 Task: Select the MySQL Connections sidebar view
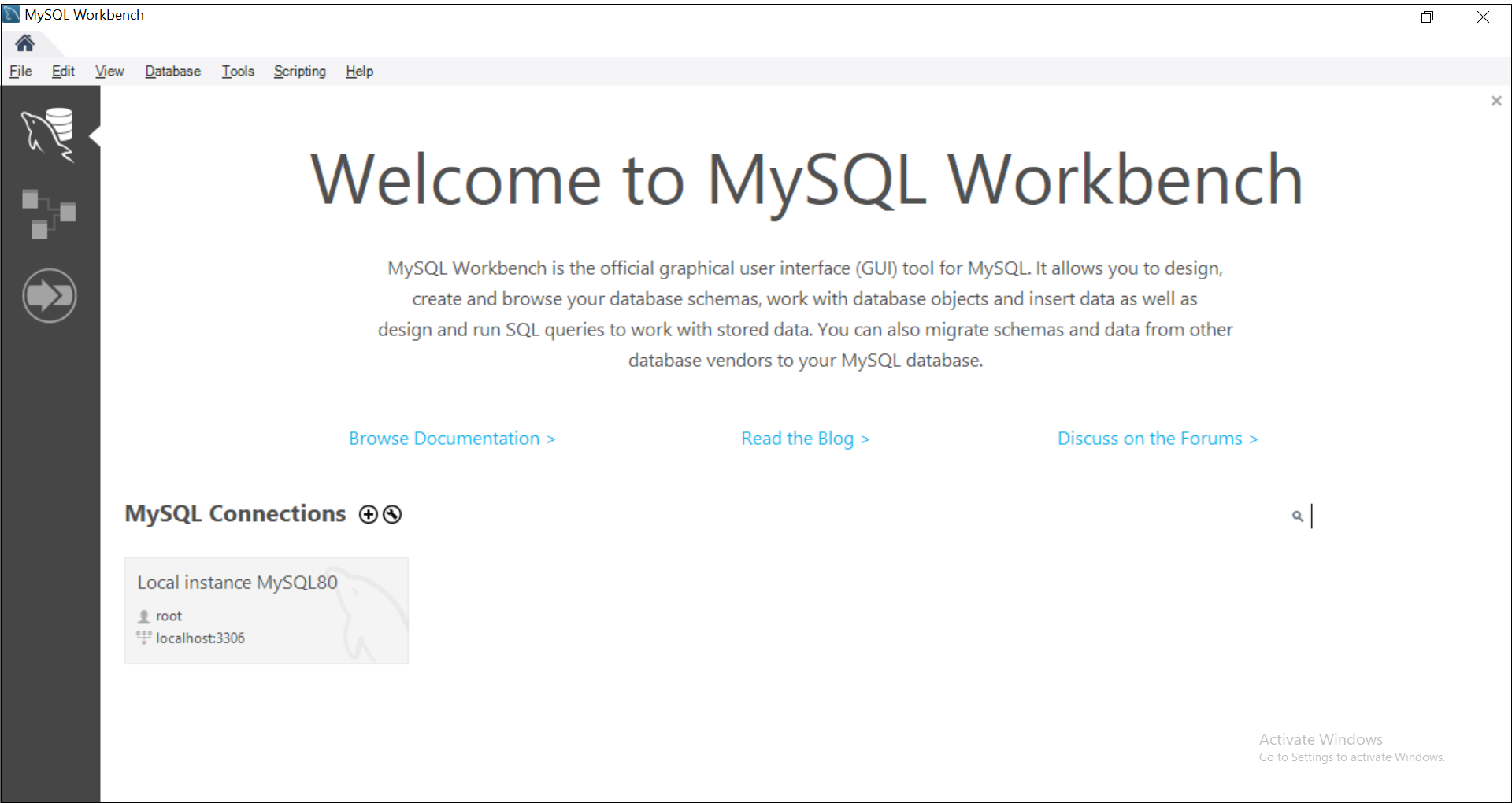pos(49,135)
